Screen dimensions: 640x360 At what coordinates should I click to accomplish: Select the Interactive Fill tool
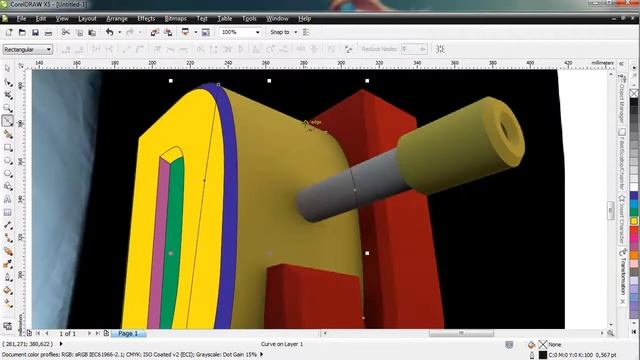pyautogui.click(x=7, y=304)
